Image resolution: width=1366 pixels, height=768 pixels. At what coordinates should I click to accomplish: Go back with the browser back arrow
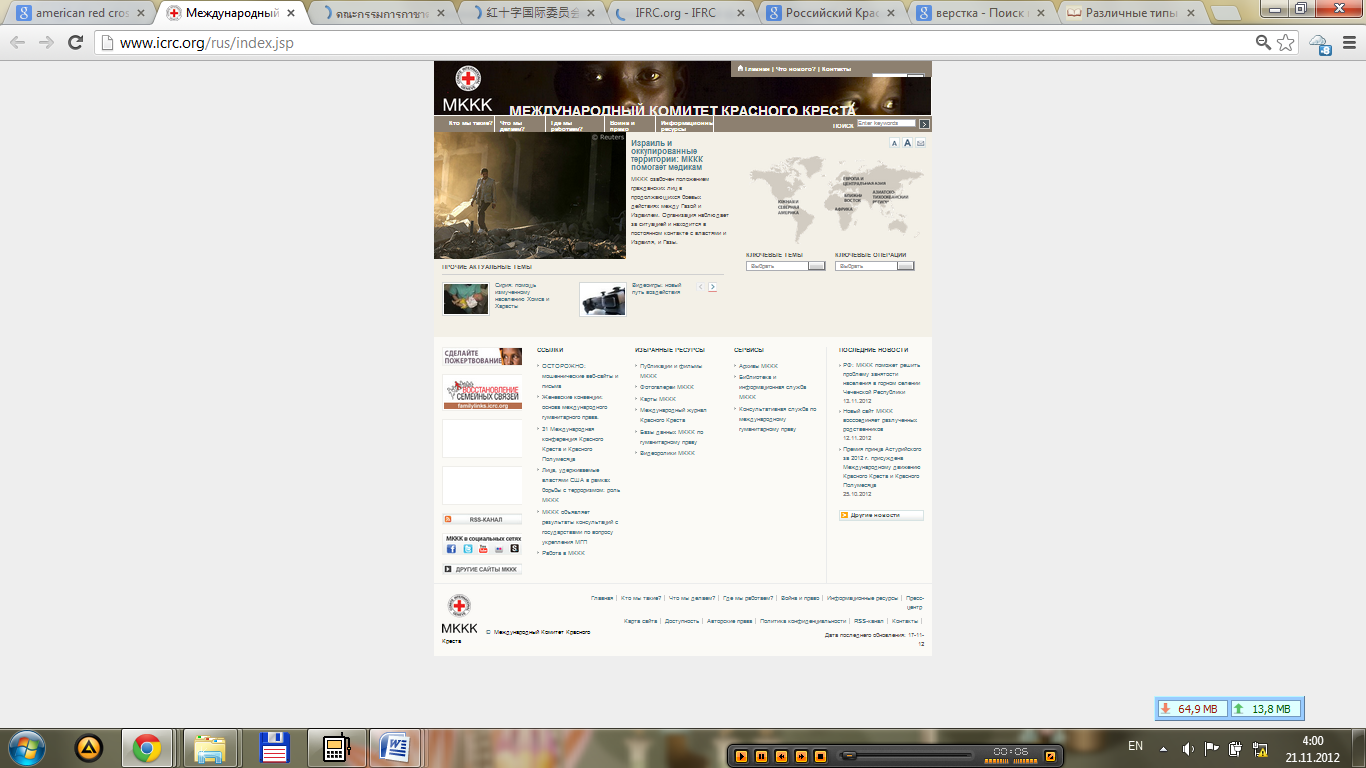pyautogui.click(x=18, y=43)
